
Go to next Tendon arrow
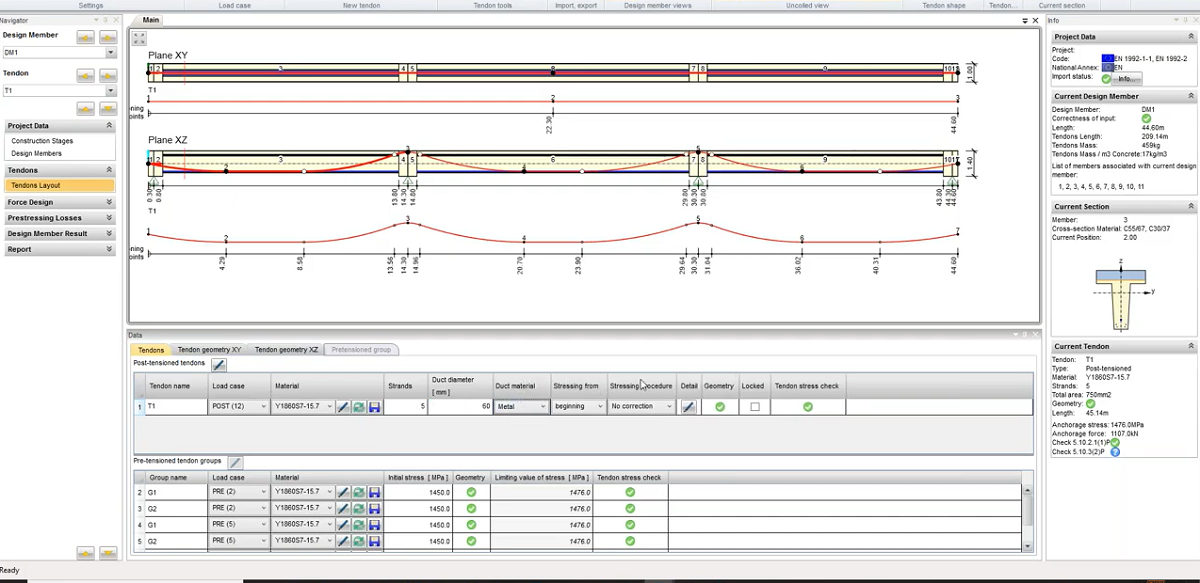[108, 75]
